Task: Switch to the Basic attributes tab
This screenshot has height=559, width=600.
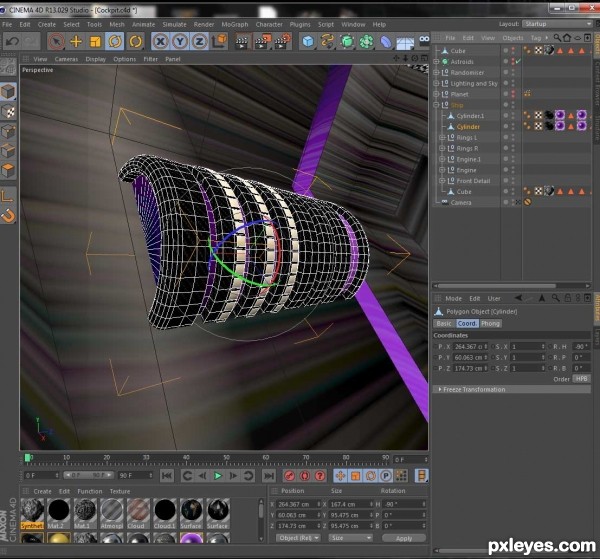Action: point(444,323)
